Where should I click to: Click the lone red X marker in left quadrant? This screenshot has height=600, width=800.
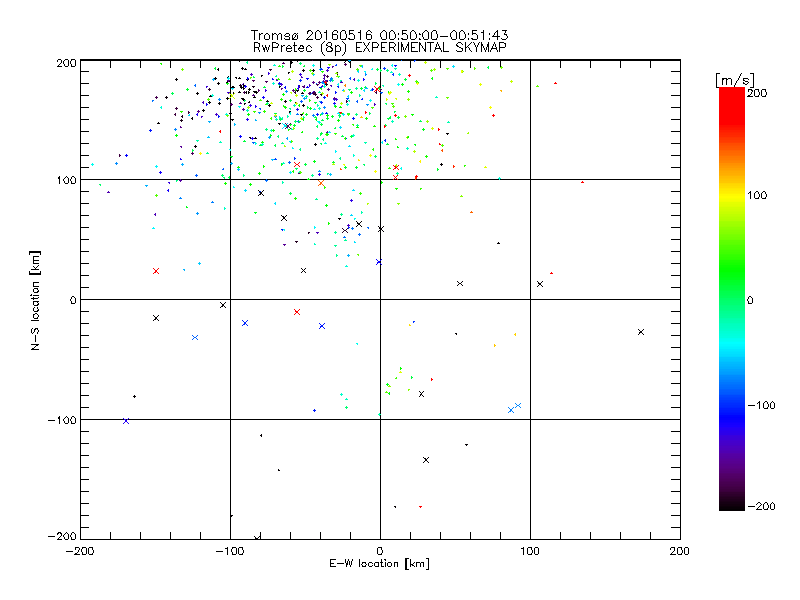click(x=156, y=271)
